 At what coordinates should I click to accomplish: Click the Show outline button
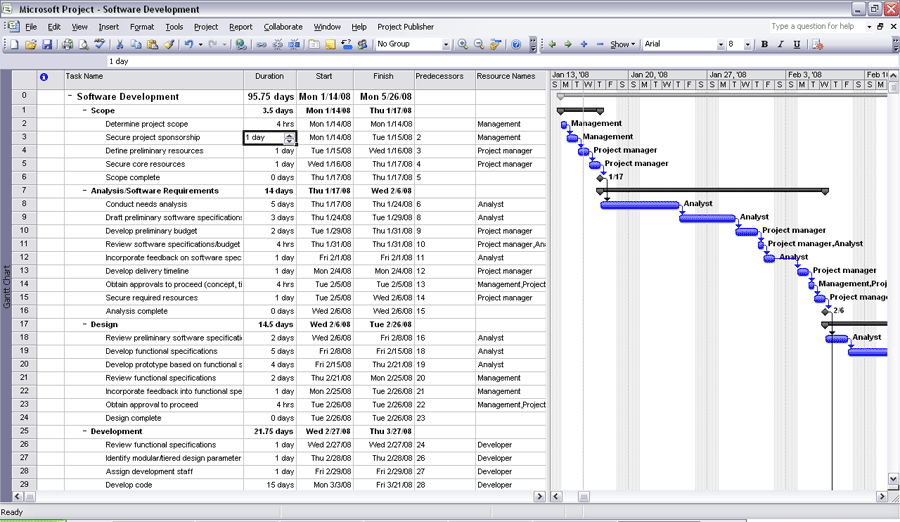622,45
